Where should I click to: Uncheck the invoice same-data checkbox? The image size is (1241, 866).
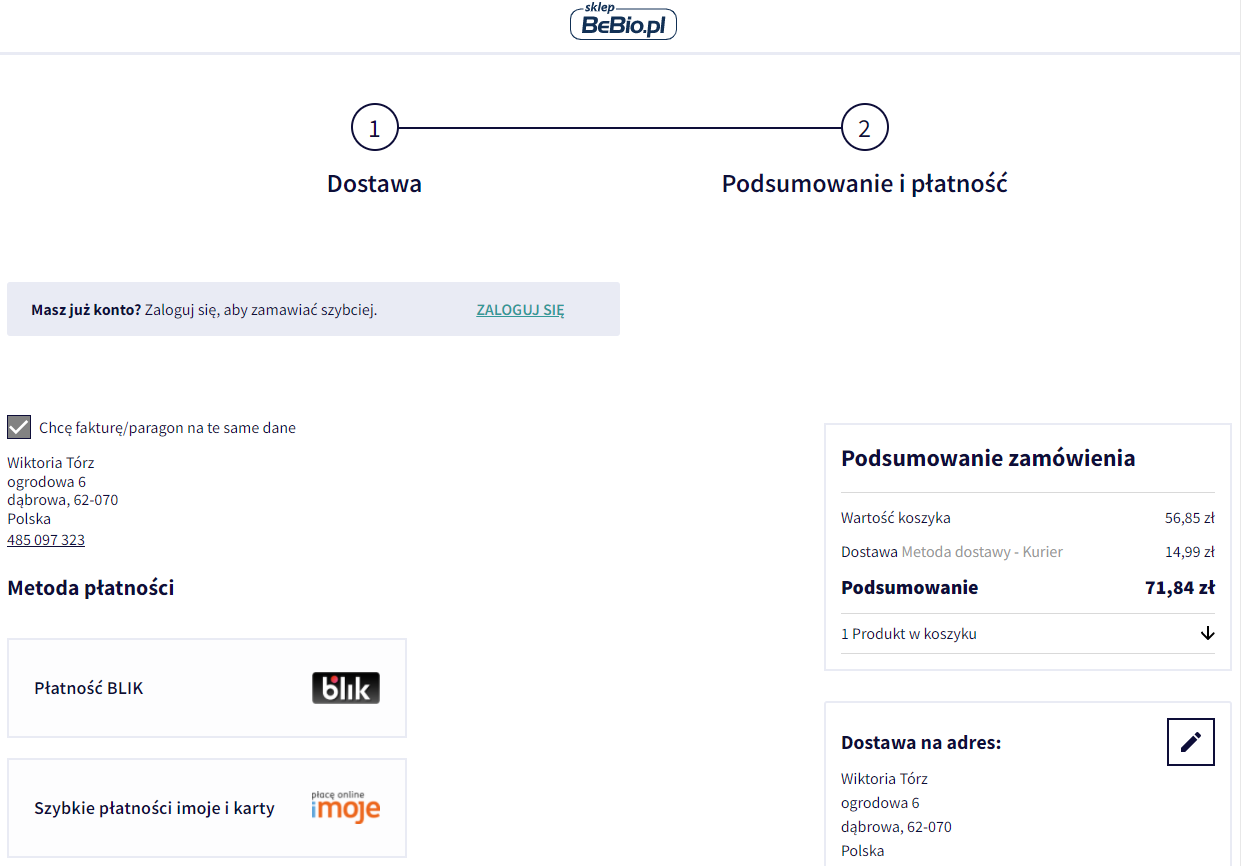pos(19,427)
